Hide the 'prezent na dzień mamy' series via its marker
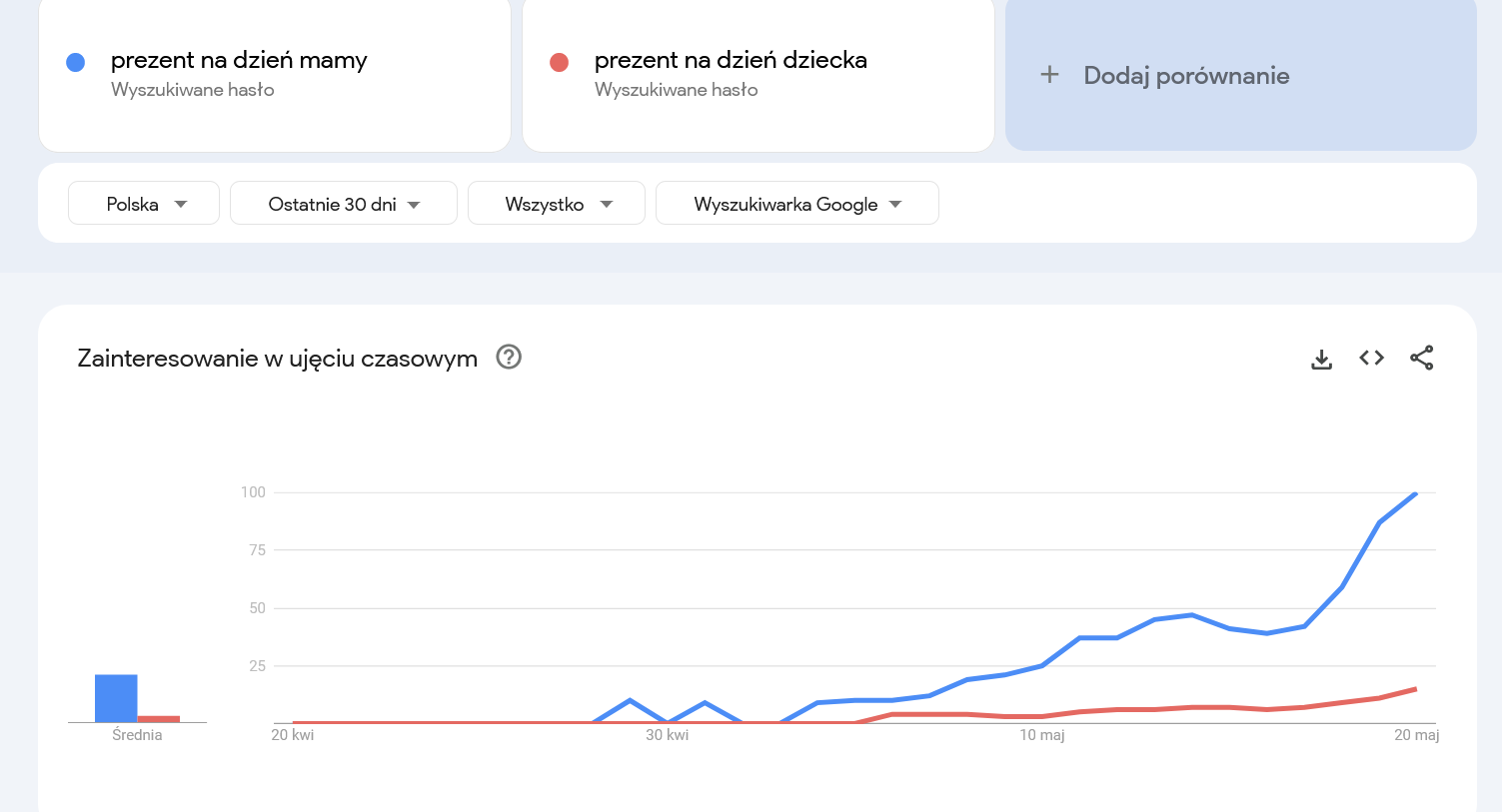 [75, 61]
